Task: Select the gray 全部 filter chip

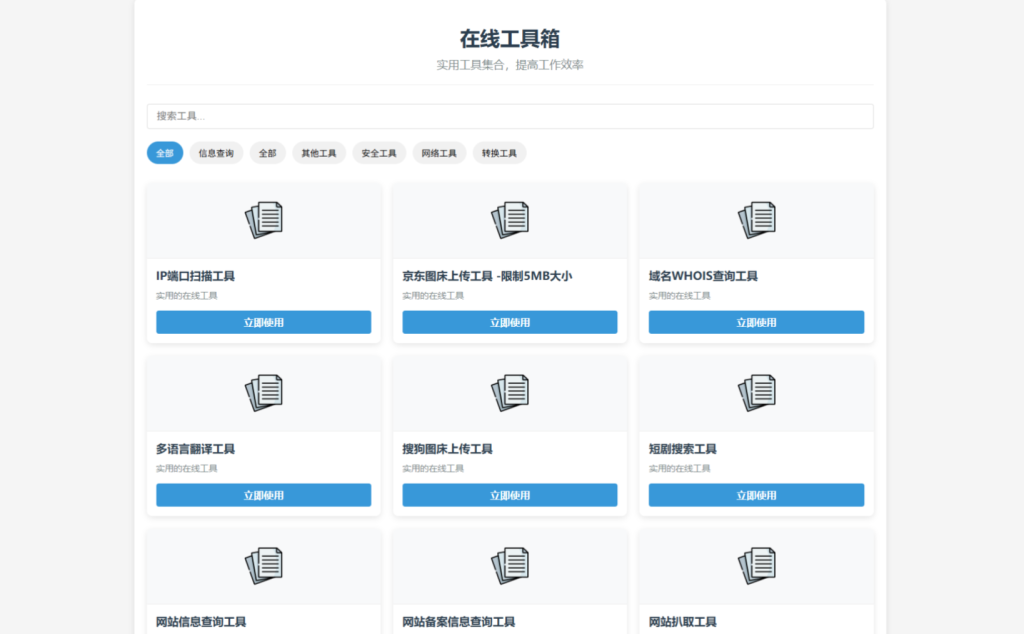Action: pyautogui.click(x=268, y=153)
